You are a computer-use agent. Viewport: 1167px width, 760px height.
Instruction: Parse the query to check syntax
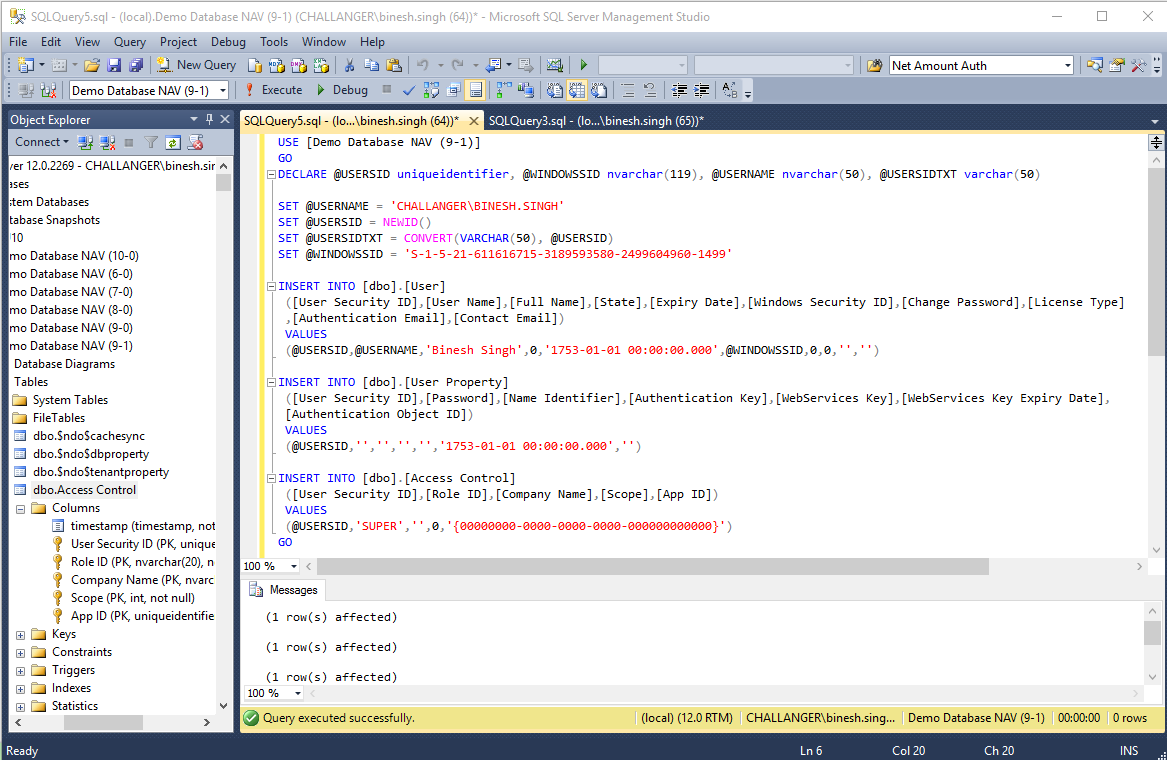(409, 90)
